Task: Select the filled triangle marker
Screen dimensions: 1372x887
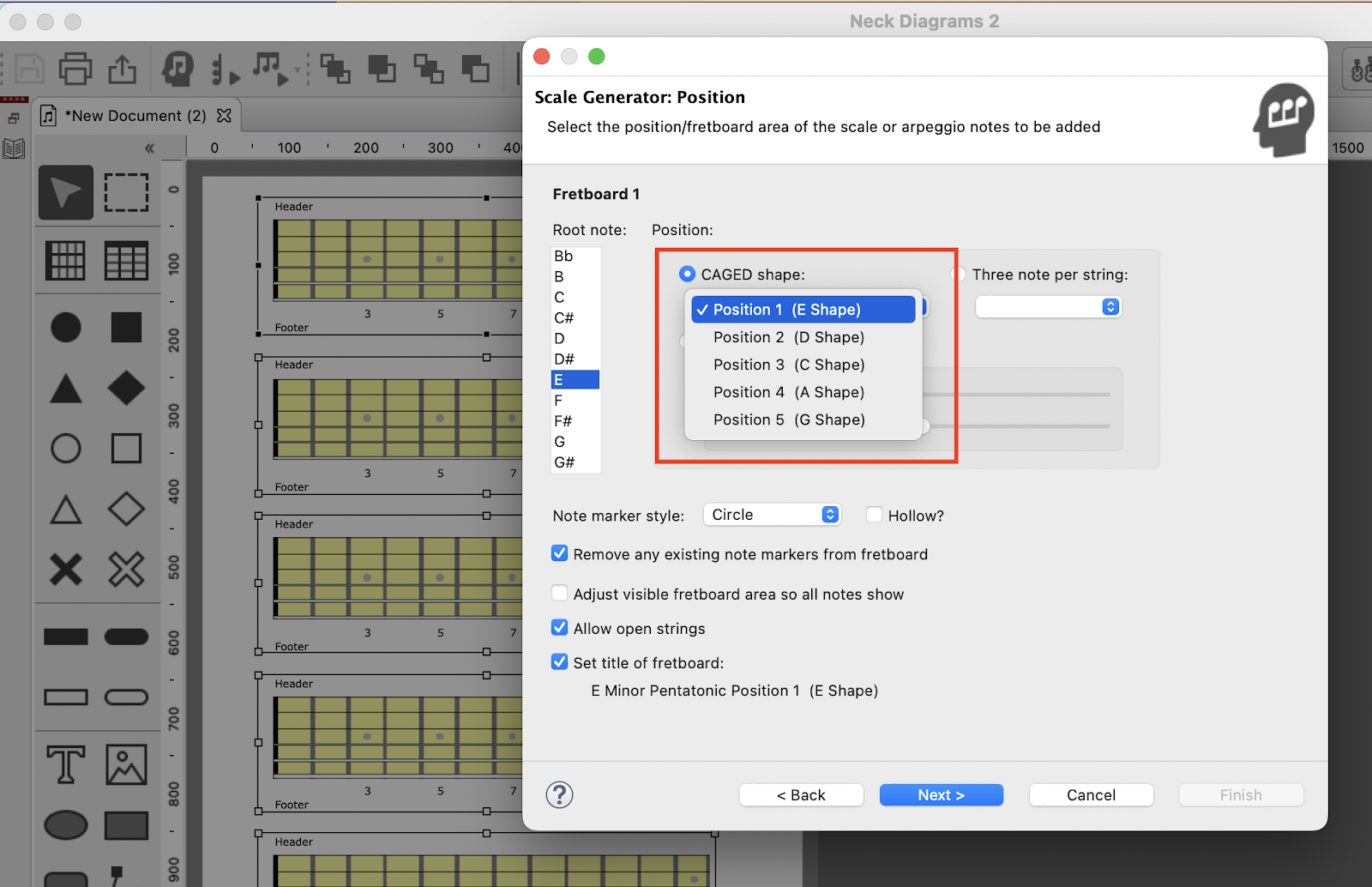Action: click(66, 388)
